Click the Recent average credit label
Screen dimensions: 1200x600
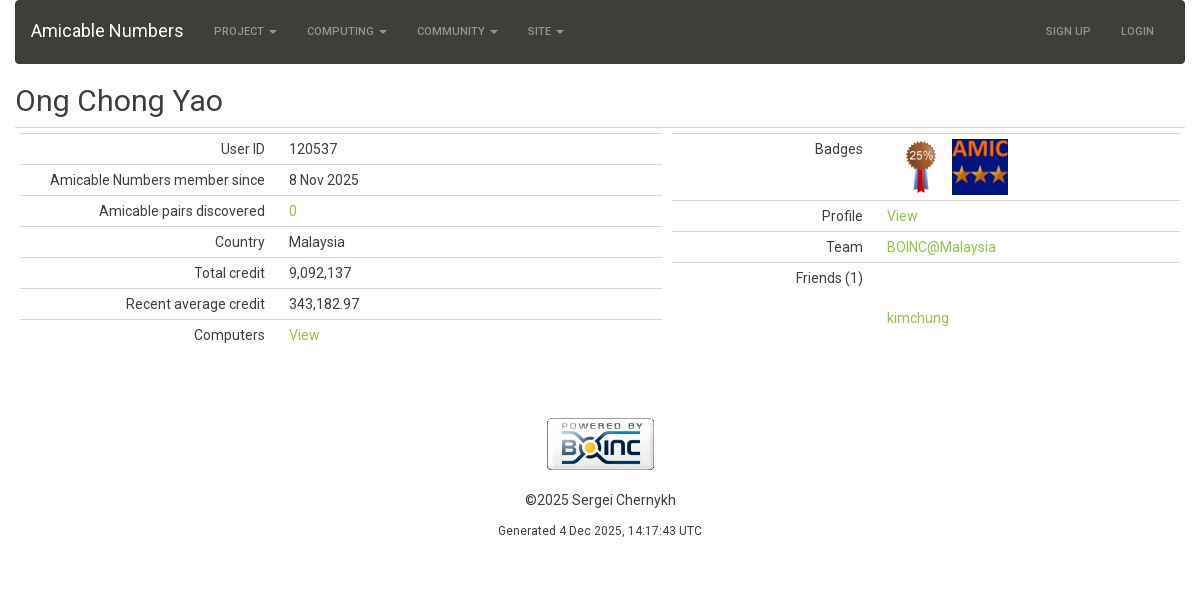[x=195, y=304]
